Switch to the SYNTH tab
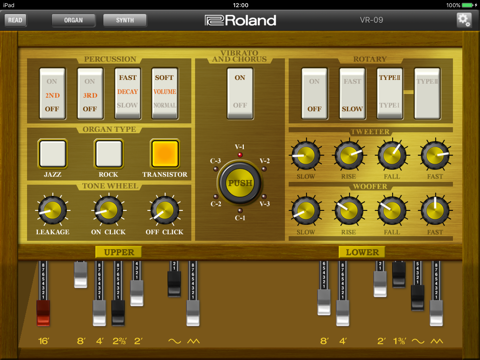The height and width of the screenshot is (360, 480). pyautogui.click(x=125, y=20)
